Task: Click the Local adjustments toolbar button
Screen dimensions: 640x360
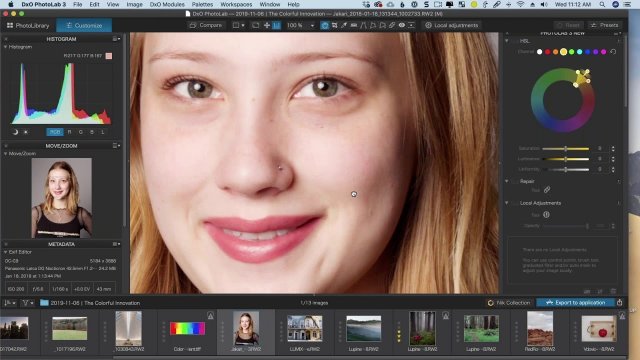Action: [451, 25]
